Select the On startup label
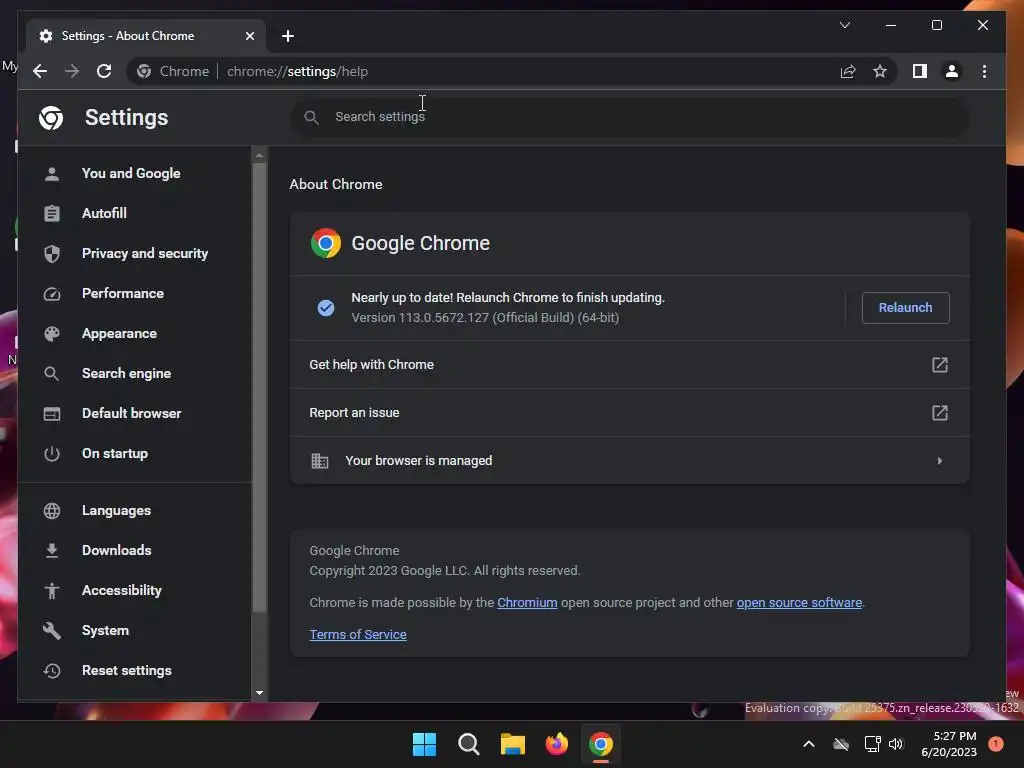1024x768 pixels. (115, 453)
